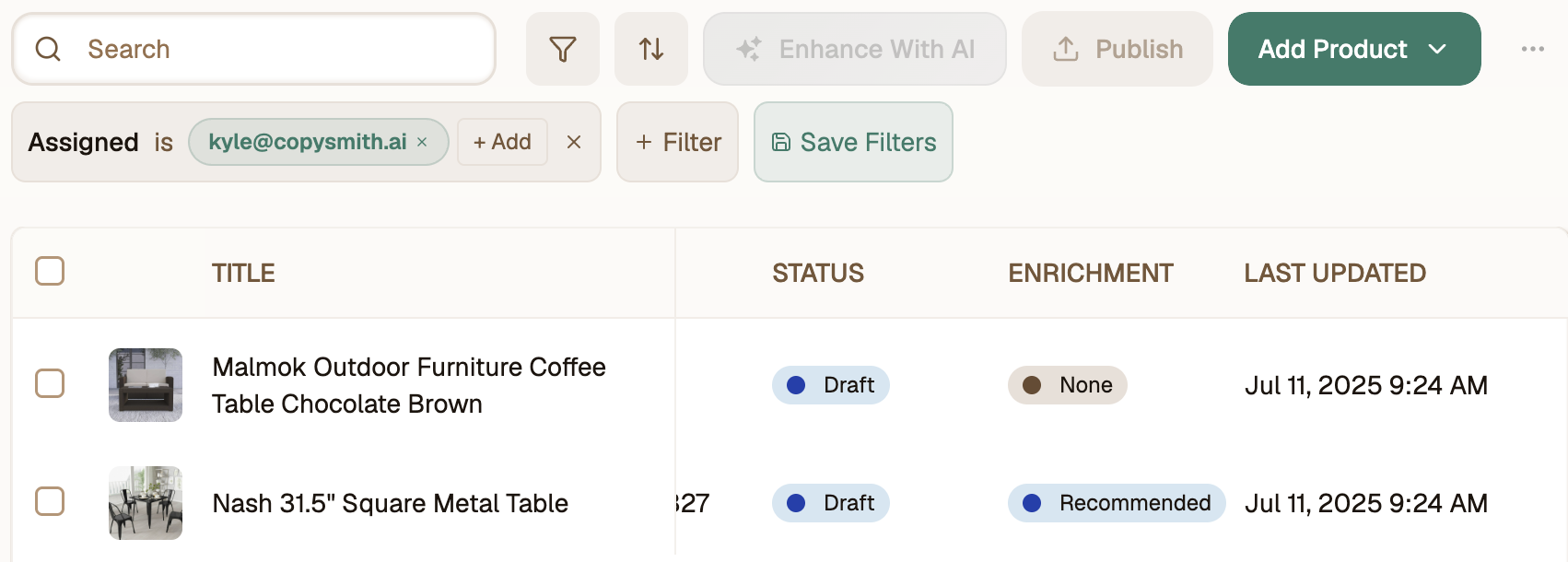
Task: Click the Enhance With AI button
Action: pos(855,49)
